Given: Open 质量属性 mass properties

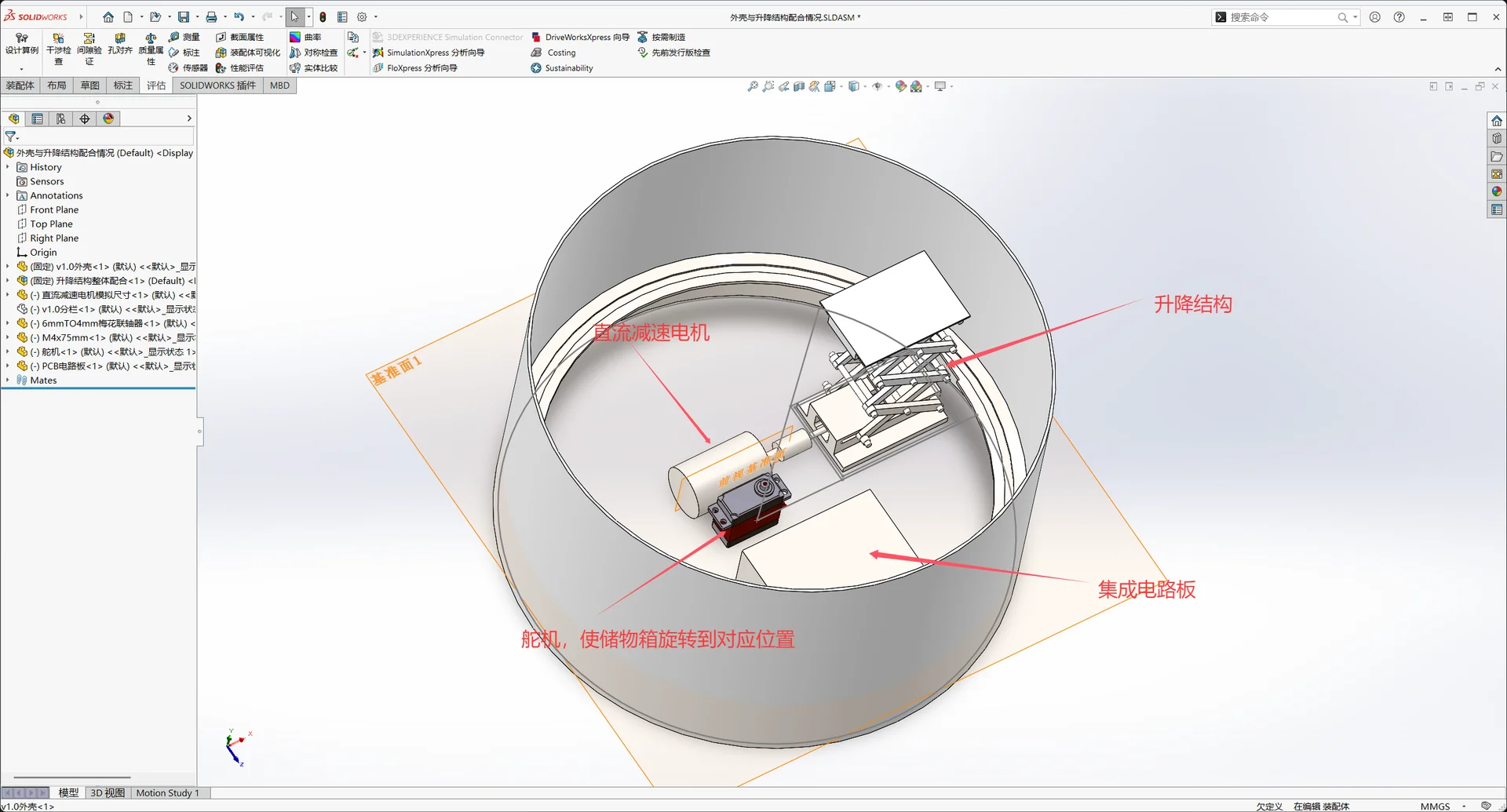Looking at the screenshot, I should click(151, 49).
